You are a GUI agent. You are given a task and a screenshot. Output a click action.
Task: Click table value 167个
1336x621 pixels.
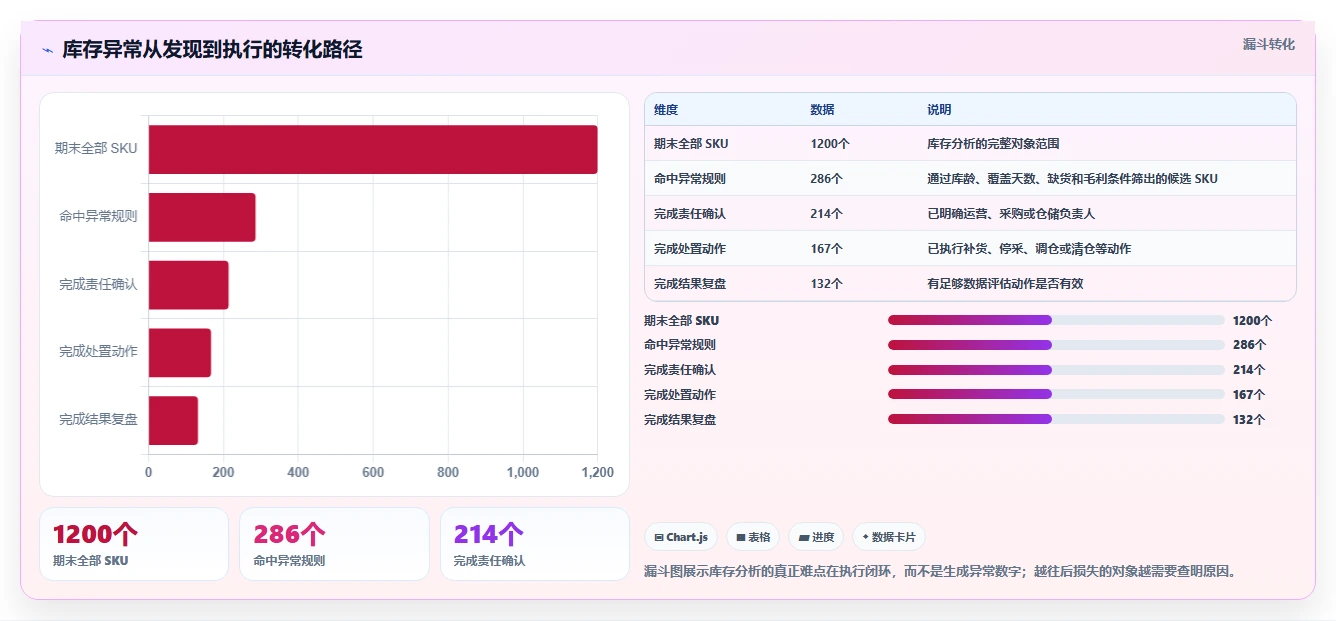pos(827,249)
